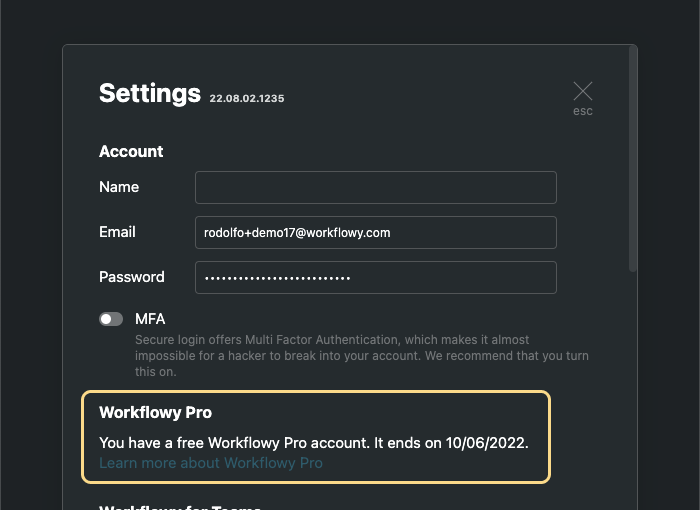Click the partially visible Workflowy for Teams heading
This screenshot has height=510, width=700.
(180, 506)
